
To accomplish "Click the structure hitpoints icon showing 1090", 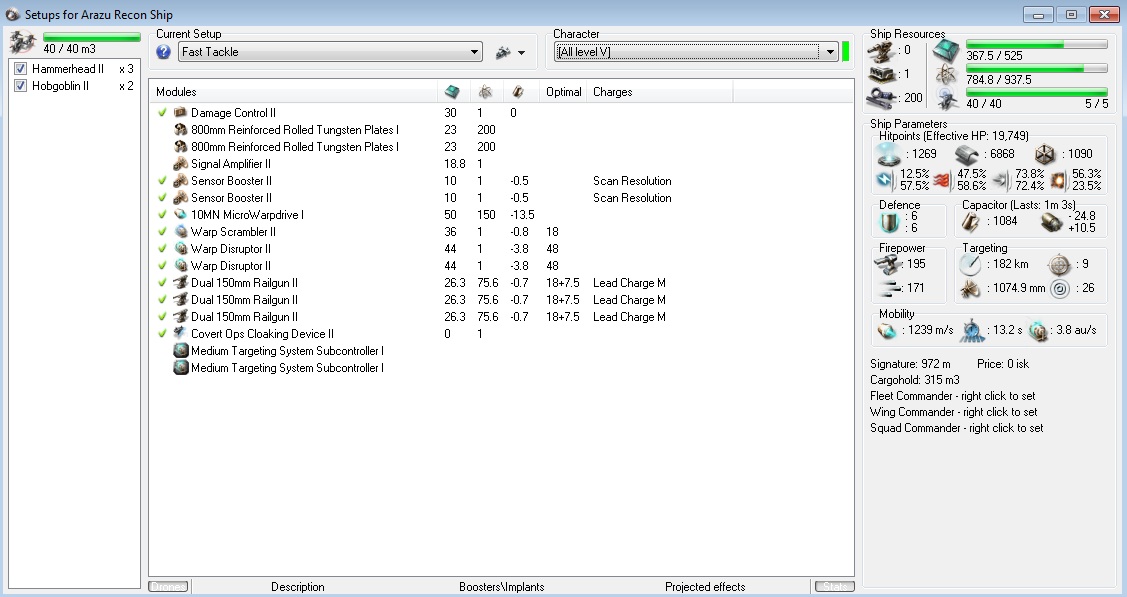I will (x=1044, y=154).
